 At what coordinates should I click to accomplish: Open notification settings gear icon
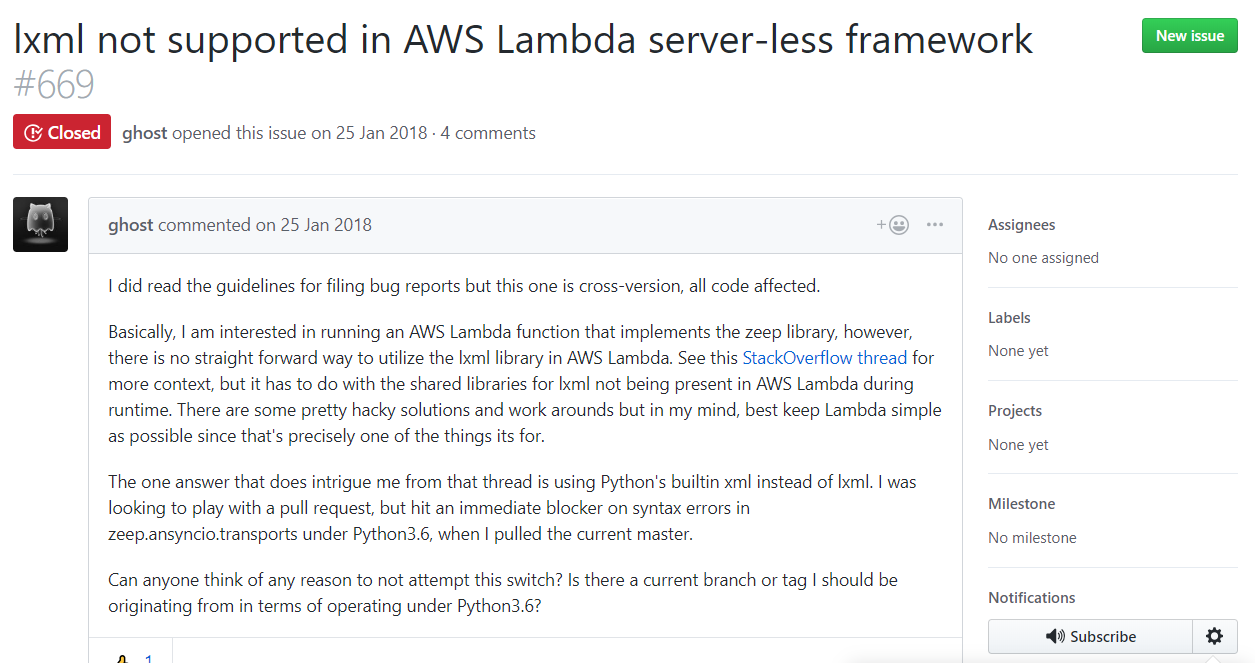point(1215,636)
